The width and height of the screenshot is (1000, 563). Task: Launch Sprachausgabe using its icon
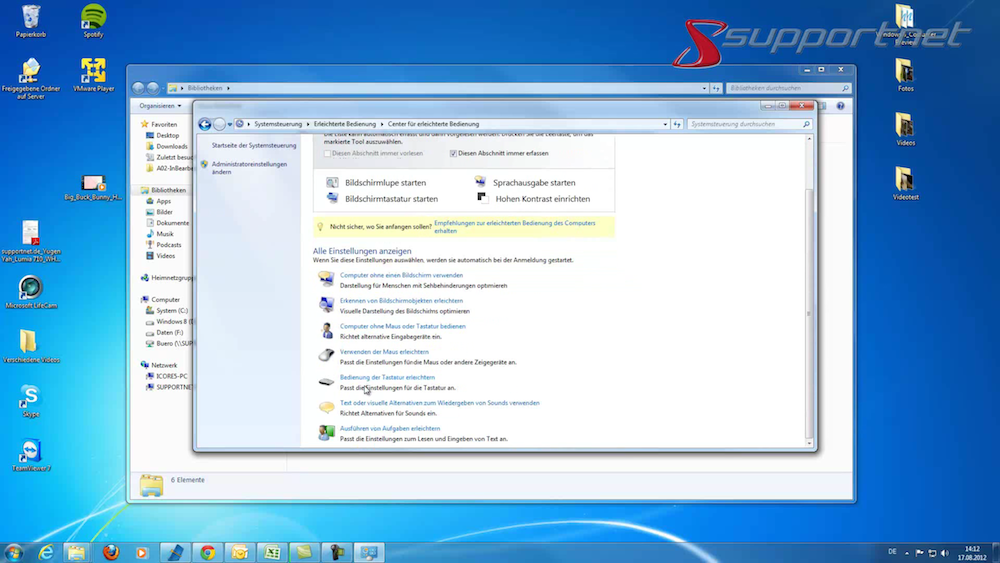[481, 183]
